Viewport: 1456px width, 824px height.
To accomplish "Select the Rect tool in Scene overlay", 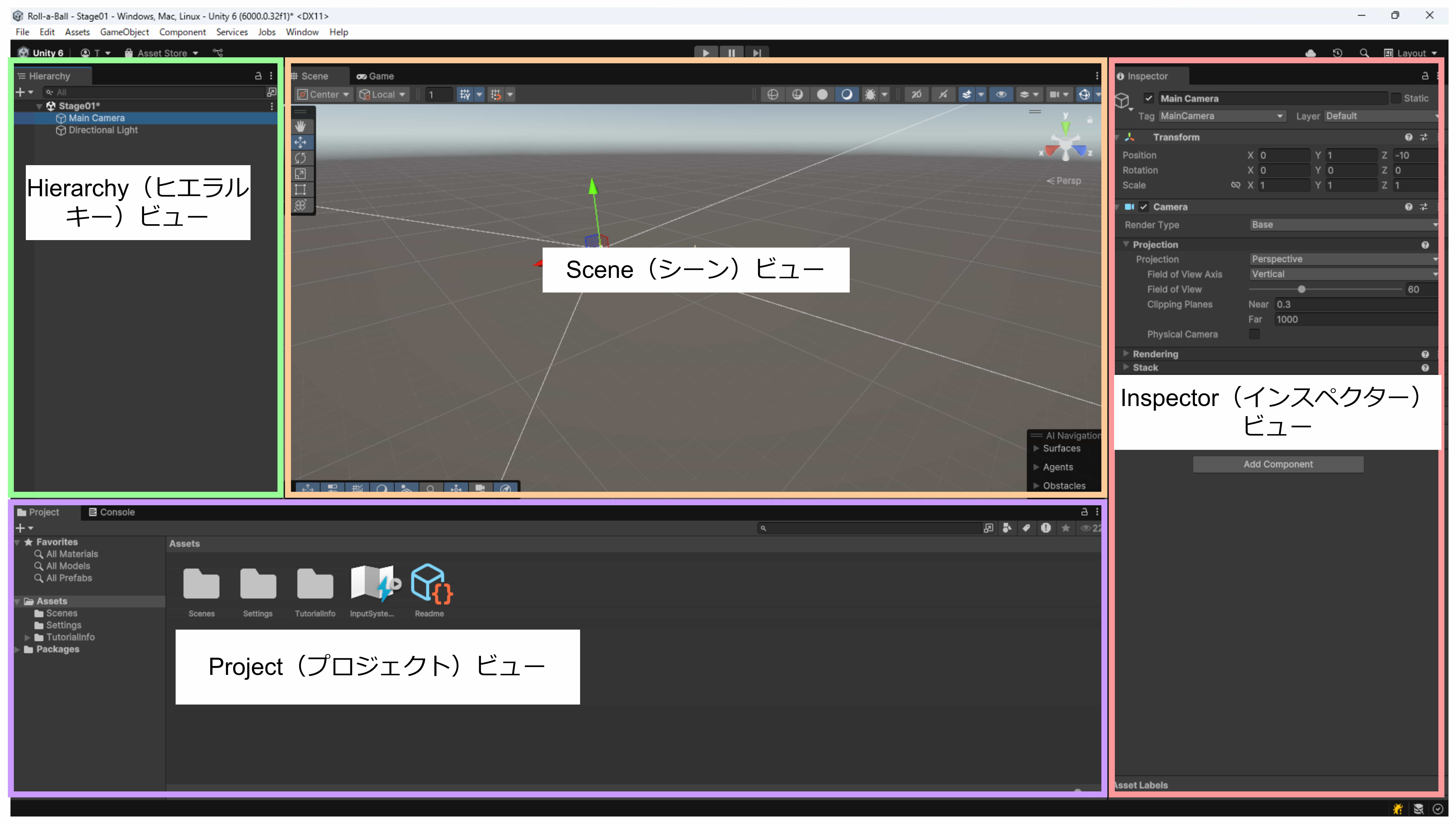I will click(300, 190).
